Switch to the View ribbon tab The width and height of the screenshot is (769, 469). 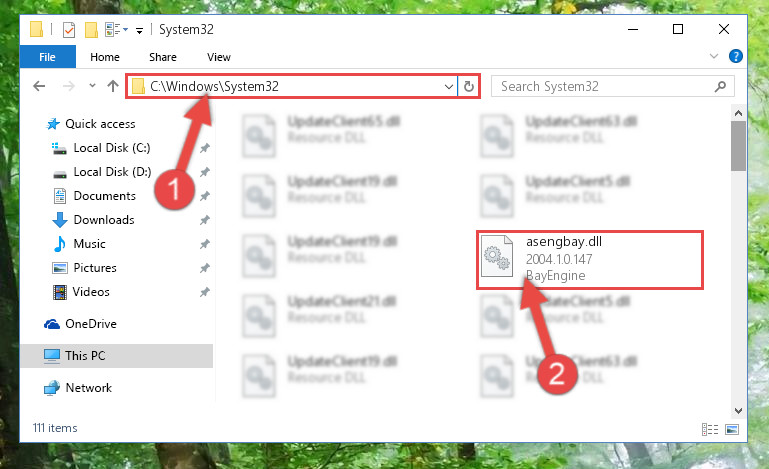(x=219, y=57)
